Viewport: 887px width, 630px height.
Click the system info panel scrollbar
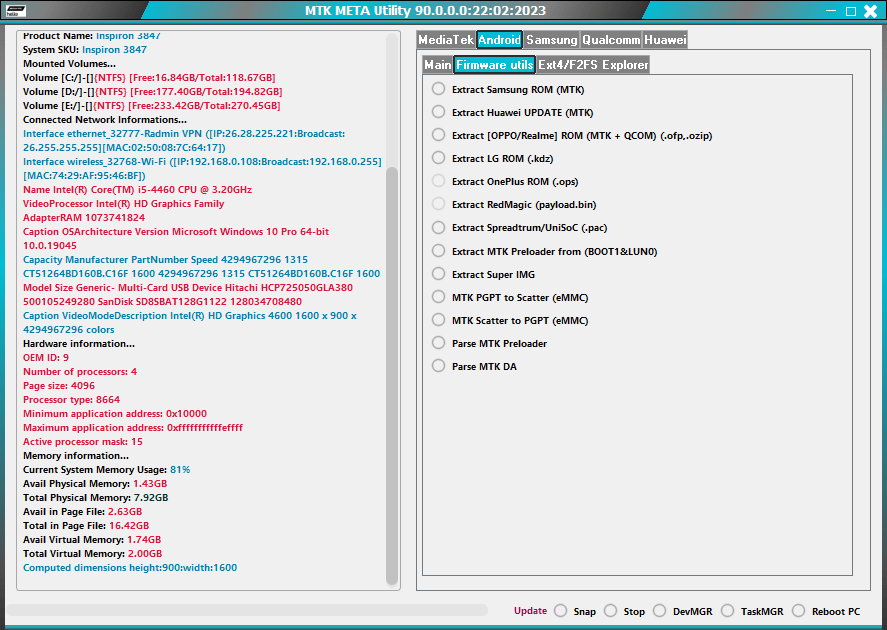click(389, 300)
